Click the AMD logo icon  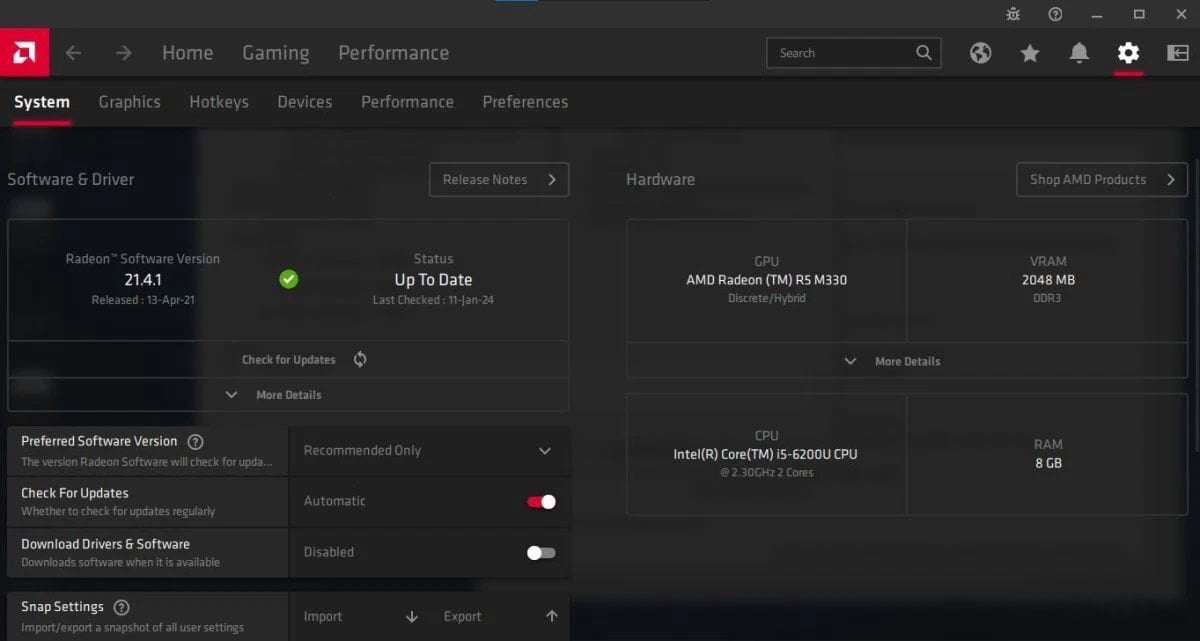coord(24,52)
